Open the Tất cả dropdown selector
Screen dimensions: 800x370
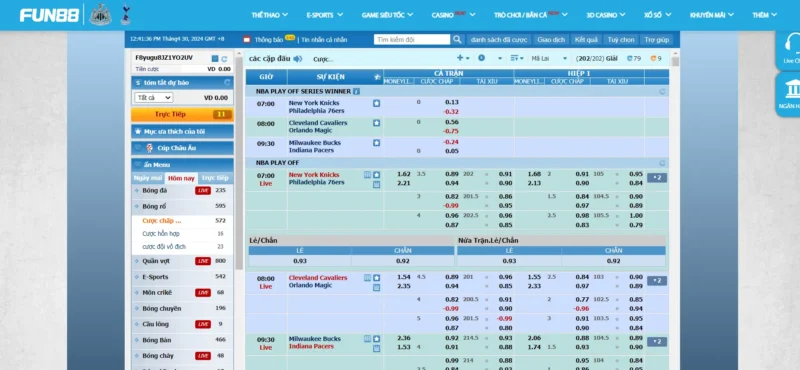pyautogui.click(x=154, y=97)
